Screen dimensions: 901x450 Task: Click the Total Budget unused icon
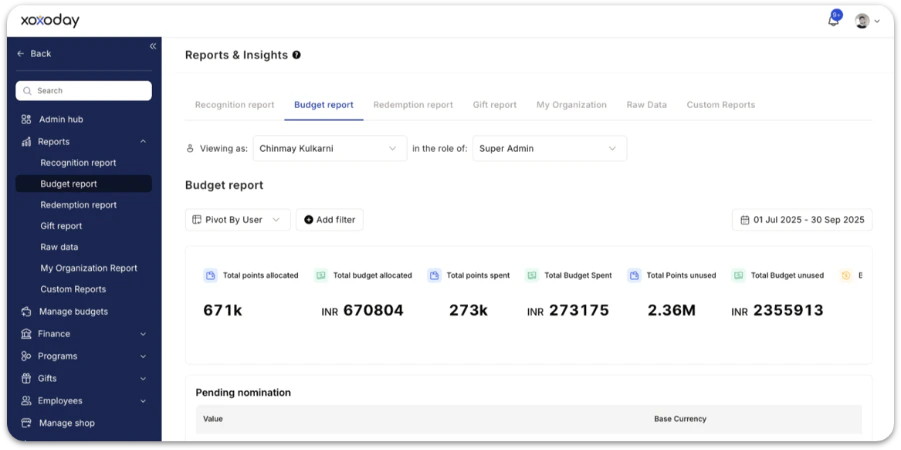(738, 275)
